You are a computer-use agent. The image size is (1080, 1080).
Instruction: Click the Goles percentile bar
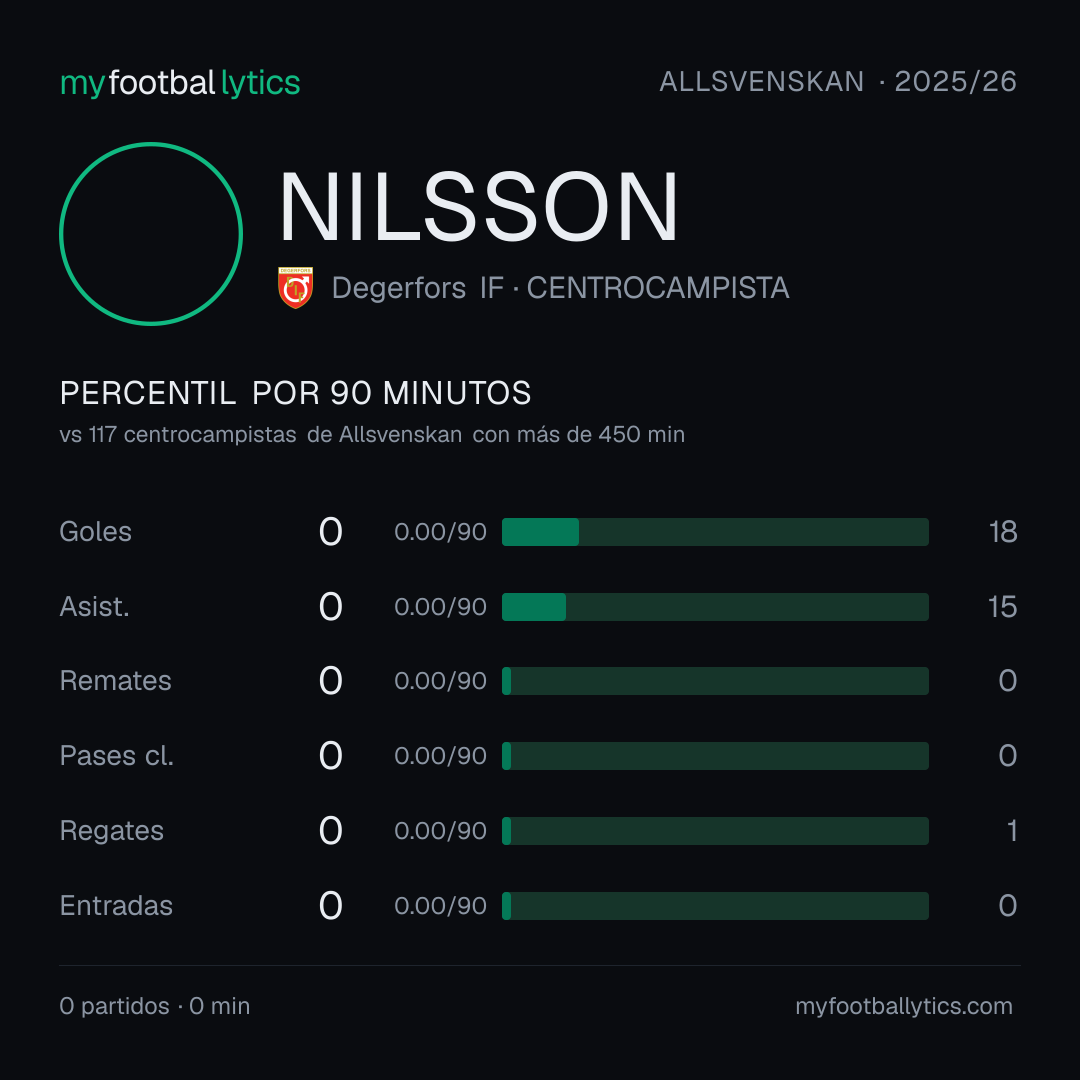715,532
